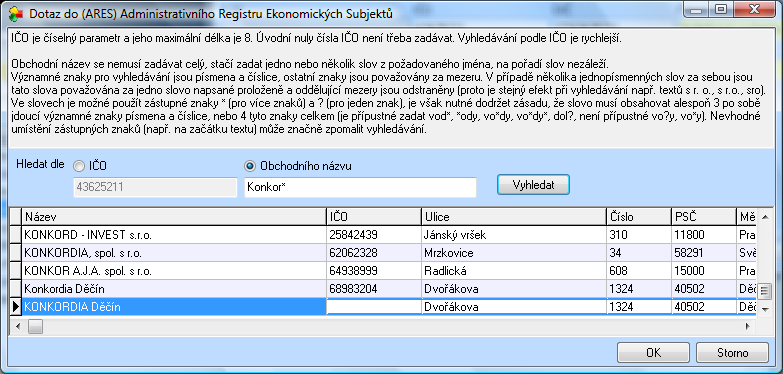The height and width of the screenshot is (374, 783).
Task: Click postal code cell 58291
Action: pyautogui.click(x=704, y=253)
